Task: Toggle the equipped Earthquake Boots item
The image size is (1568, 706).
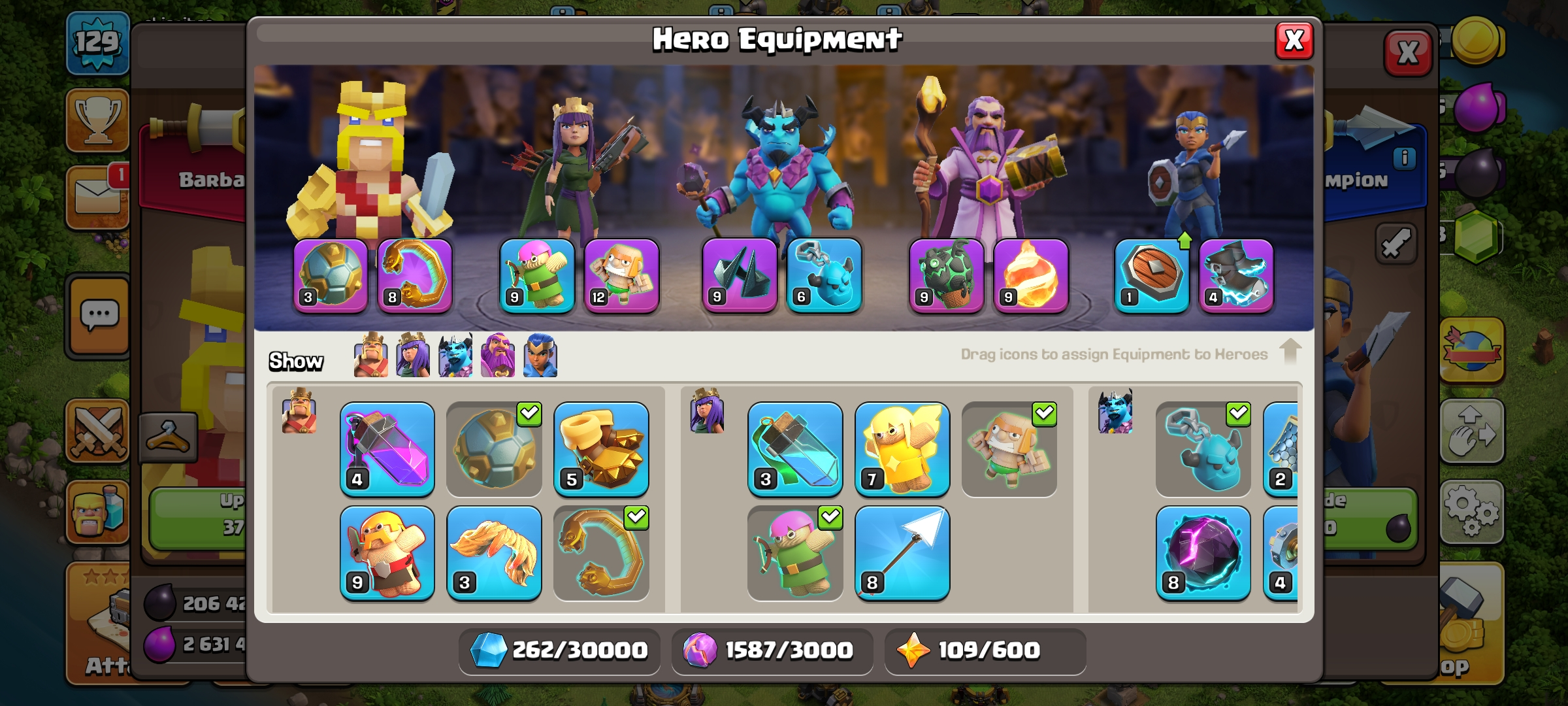Action: tap(494, 449)
